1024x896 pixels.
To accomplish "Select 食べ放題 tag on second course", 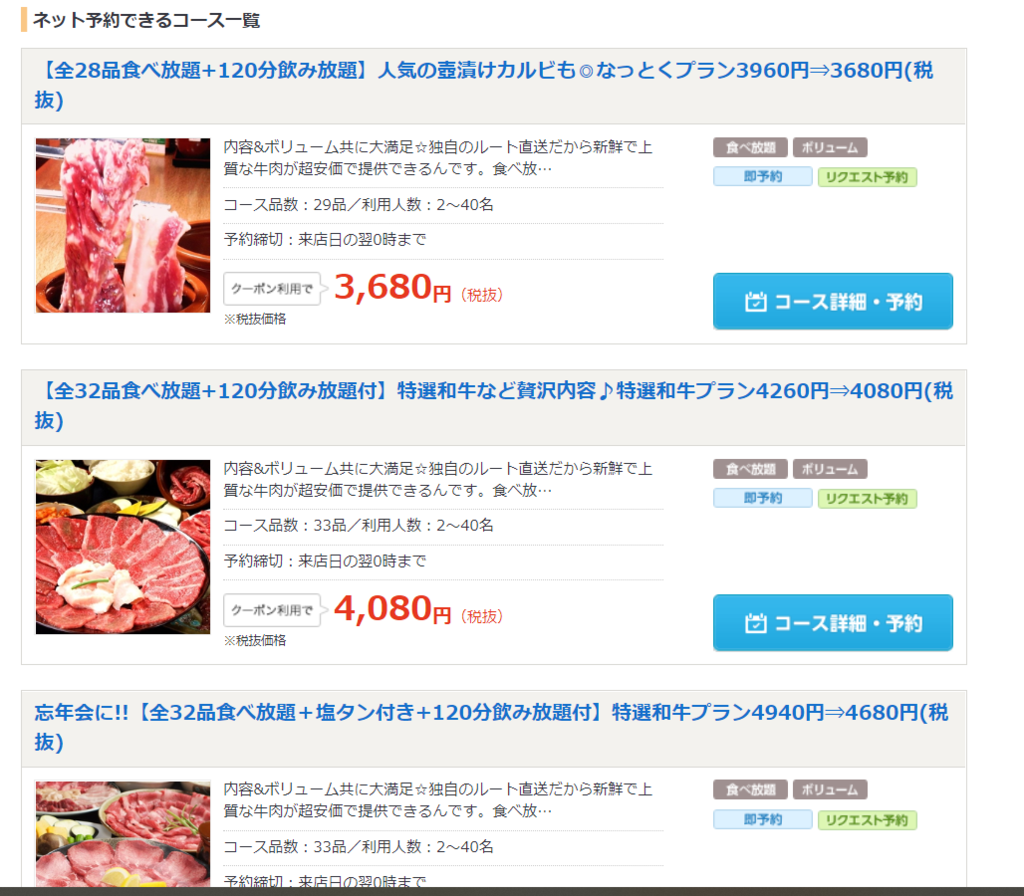I will coord(750,469).
